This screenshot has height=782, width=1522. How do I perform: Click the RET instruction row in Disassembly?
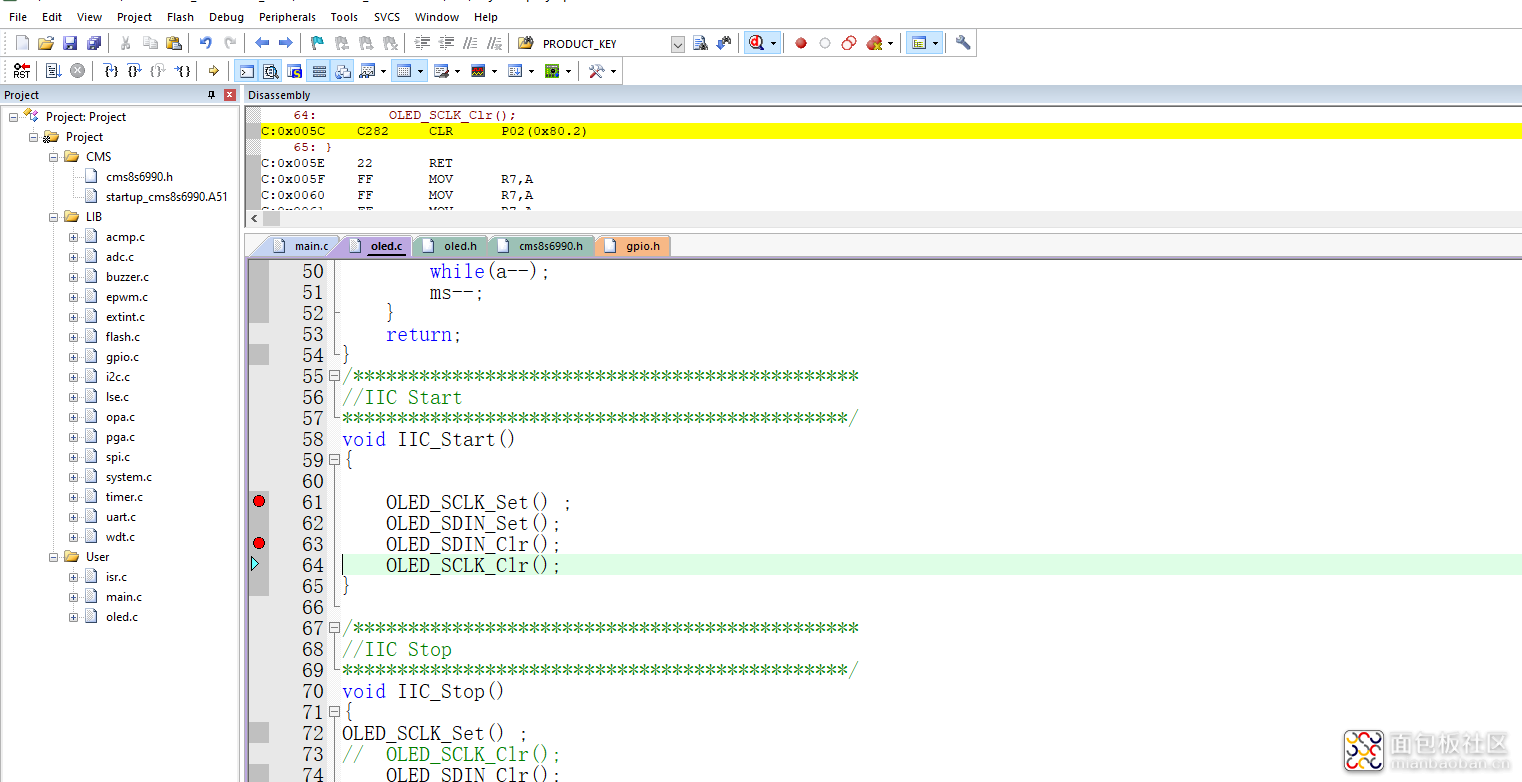(884, 163)
